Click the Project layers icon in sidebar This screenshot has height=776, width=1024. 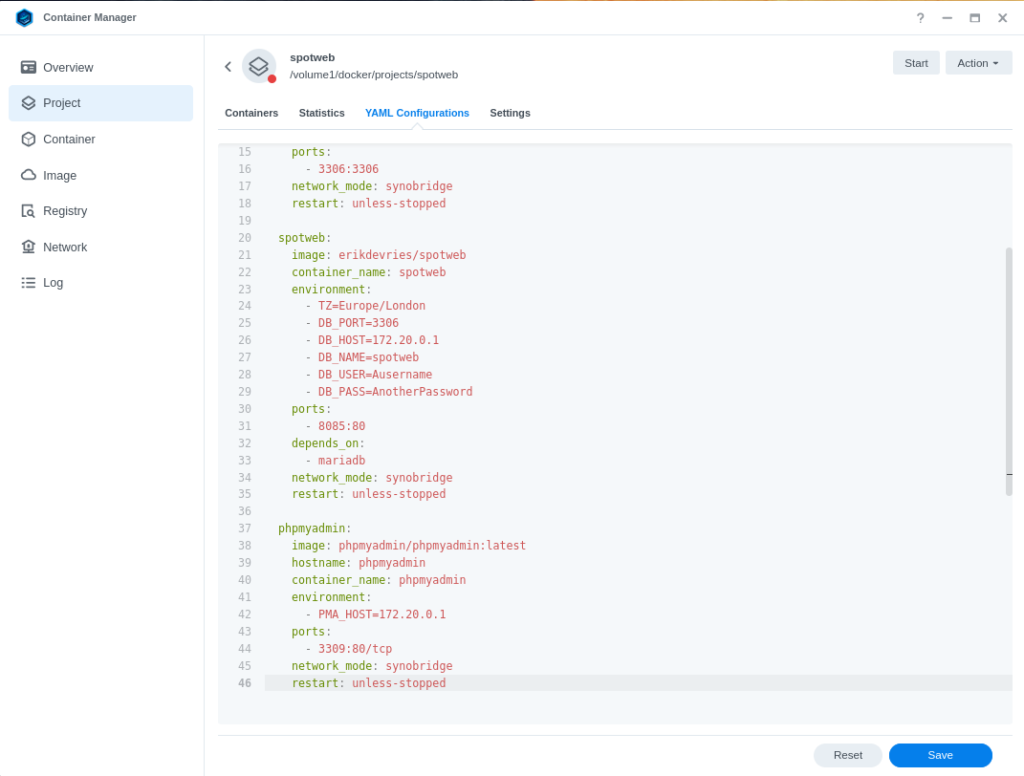click(28, 103)
